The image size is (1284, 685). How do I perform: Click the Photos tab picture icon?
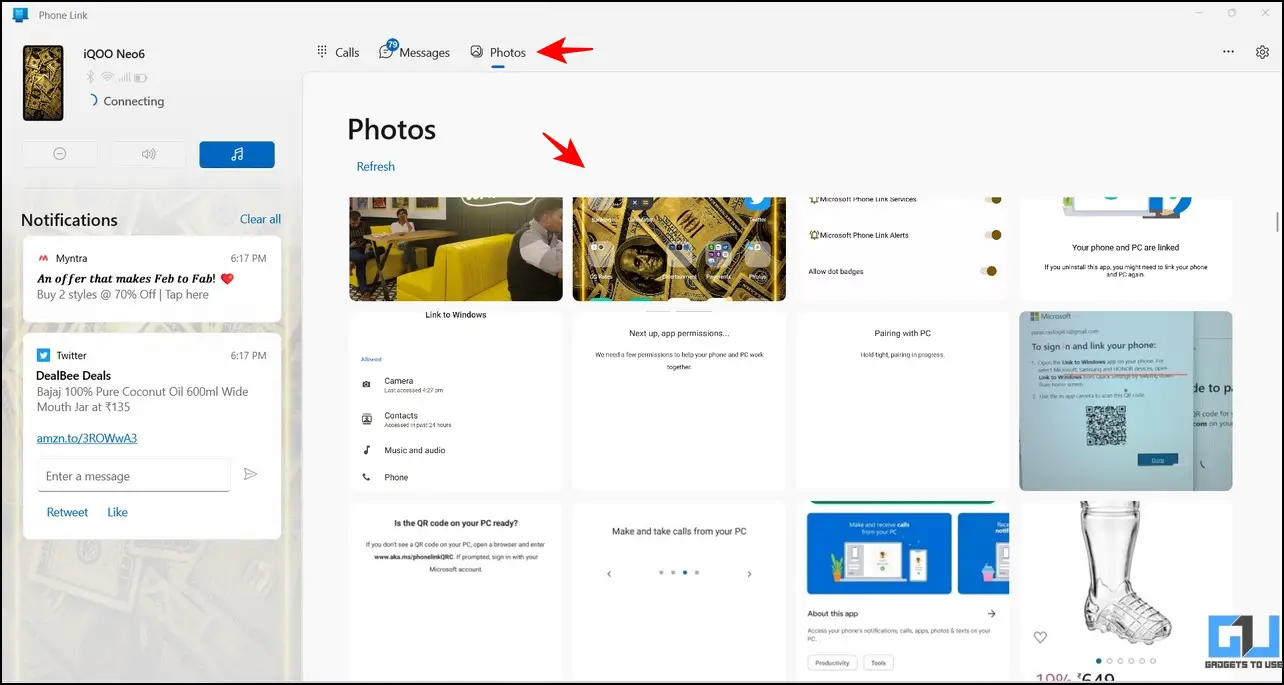pos(477,51)
